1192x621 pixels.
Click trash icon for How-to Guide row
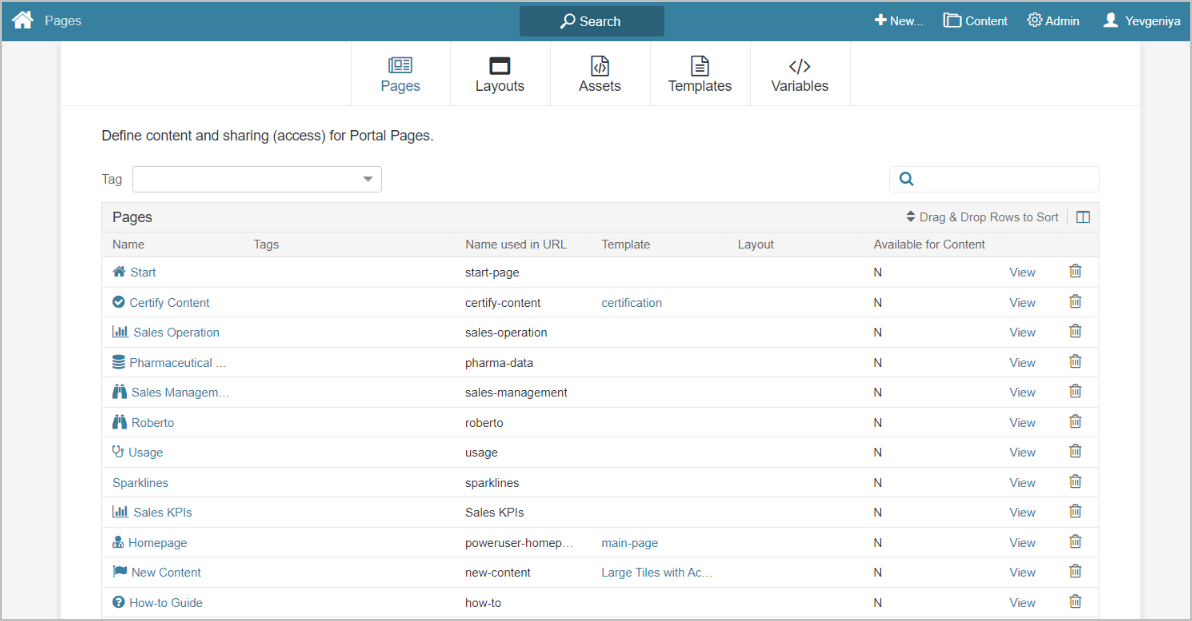[1075, 601]
